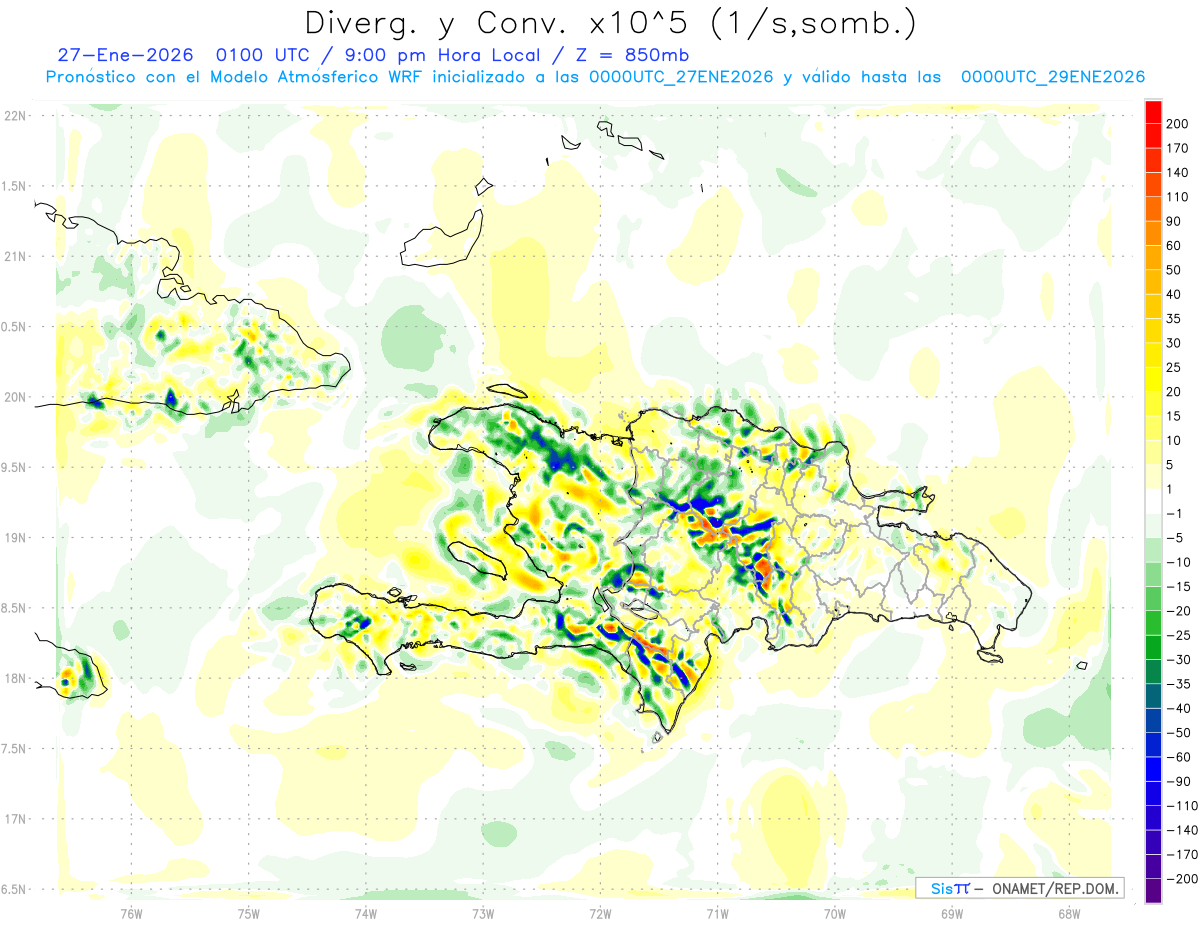Click the positive 110 color scale value

coord(1179,197)
